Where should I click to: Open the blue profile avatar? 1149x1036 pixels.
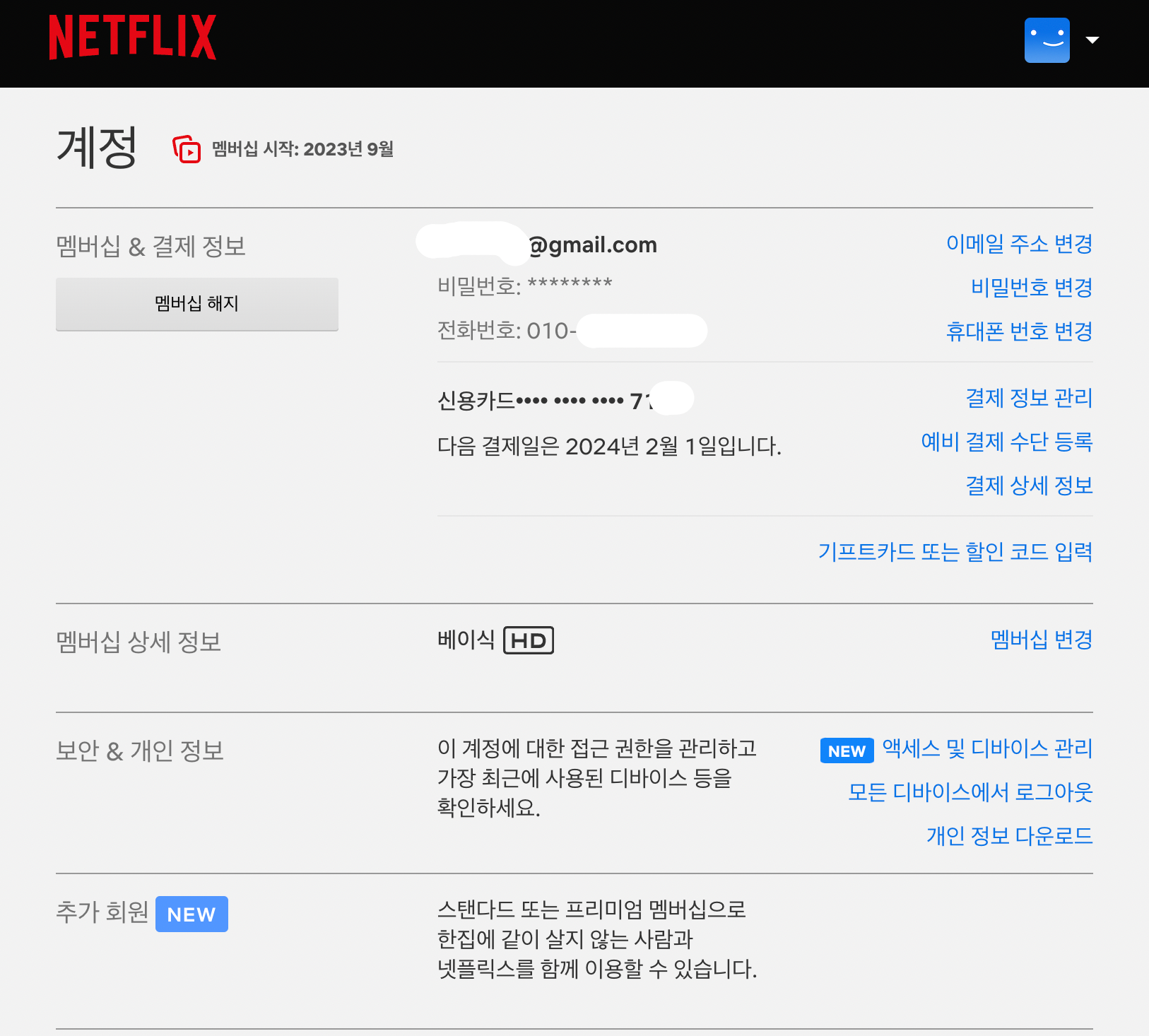point(1047,40)
